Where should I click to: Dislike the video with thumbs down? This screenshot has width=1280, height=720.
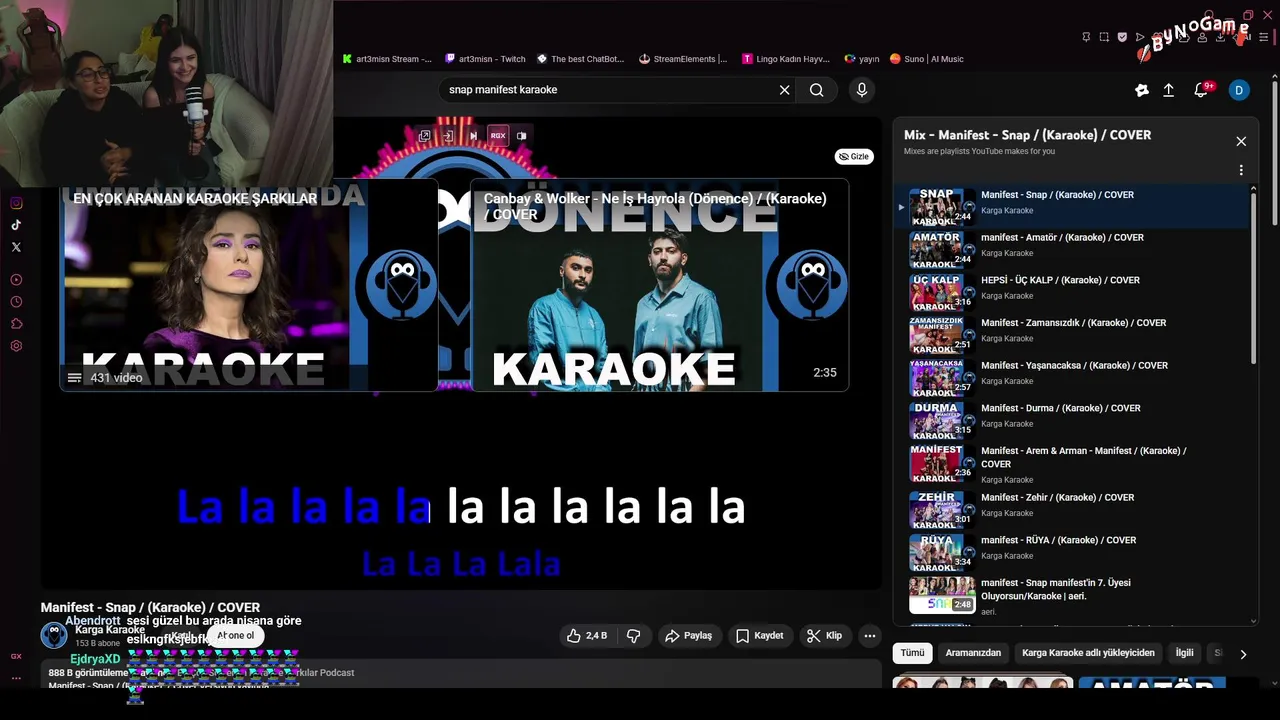pos(633,636)
